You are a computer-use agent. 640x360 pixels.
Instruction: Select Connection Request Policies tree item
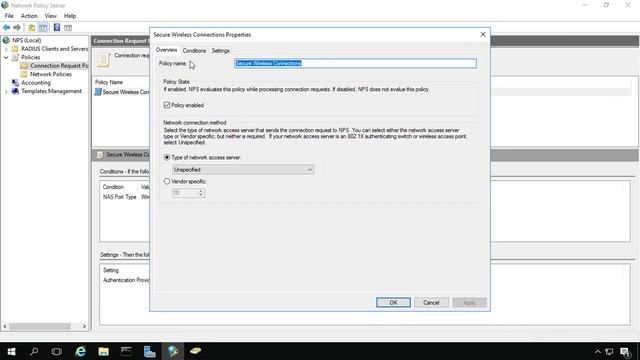pos(59,66)
